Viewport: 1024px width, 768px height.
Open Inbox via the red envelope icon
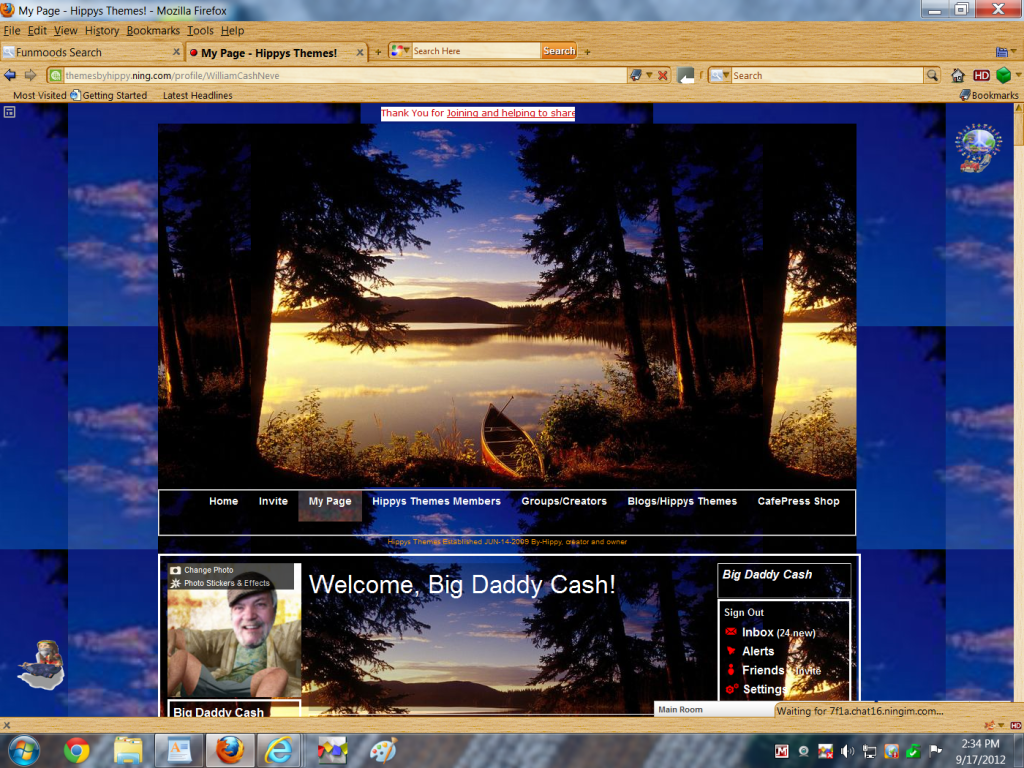point(731,632)
